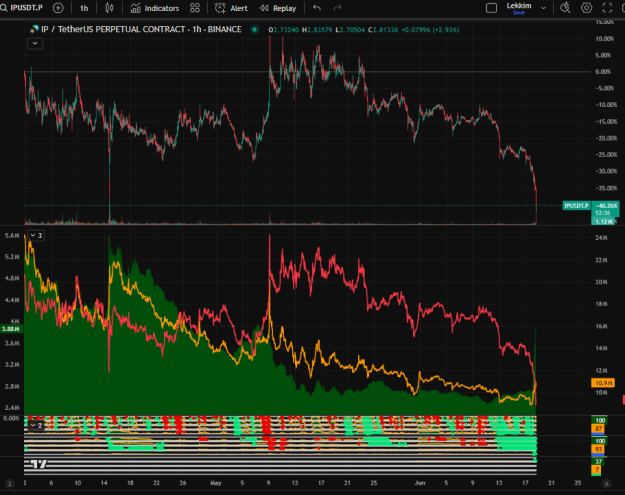Open chart settings gear icon
This screenshot has width=625, height=495.
[x=586, y=8]
